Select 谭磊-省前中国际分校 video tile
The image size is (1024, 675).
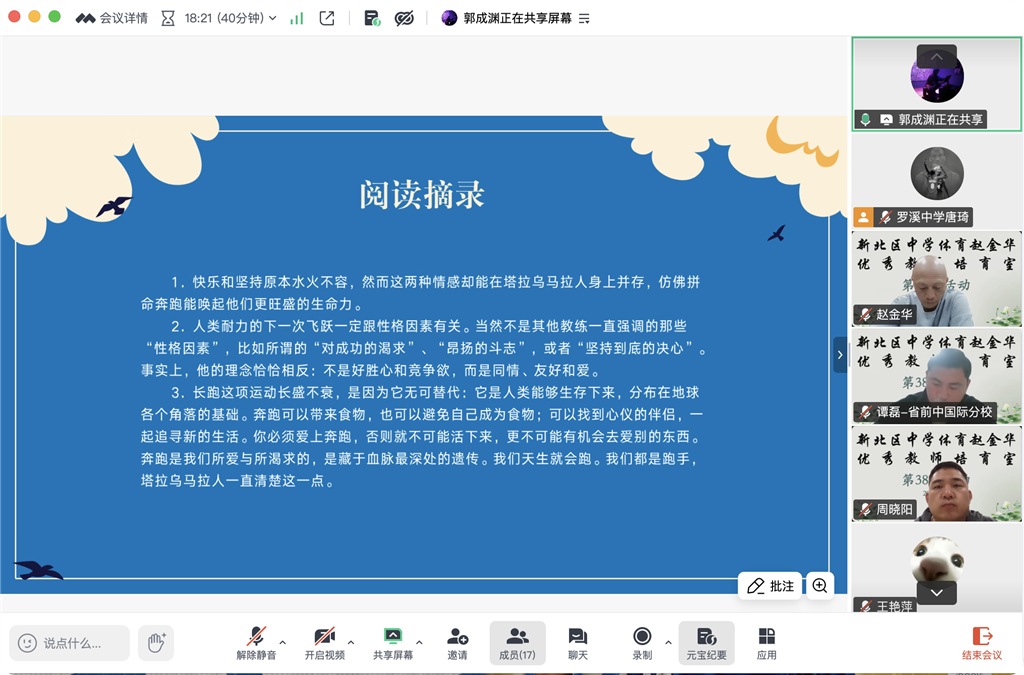pyautogui.click(x=936, y=376)
